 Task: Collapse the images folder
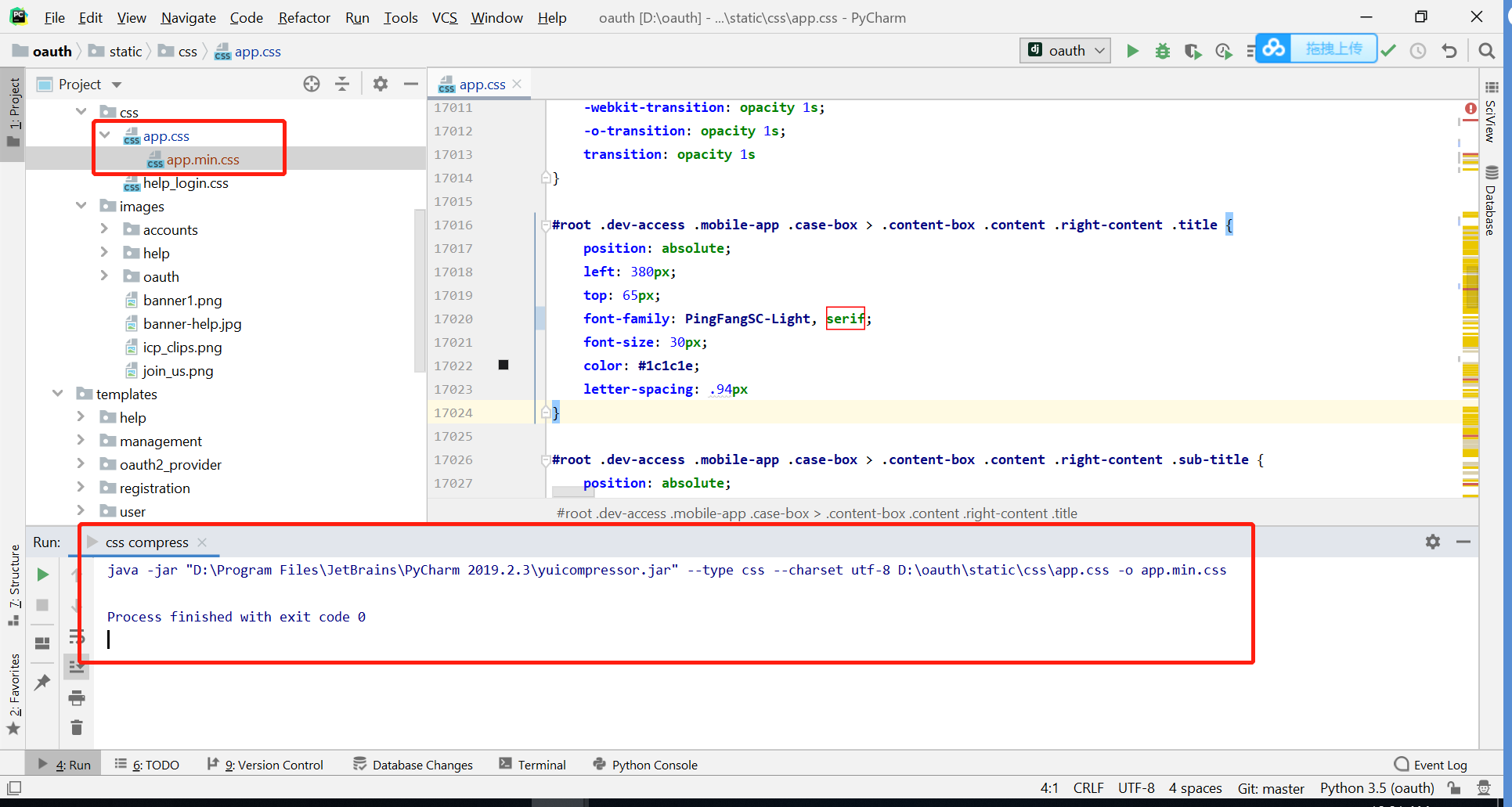pos(81,206)
